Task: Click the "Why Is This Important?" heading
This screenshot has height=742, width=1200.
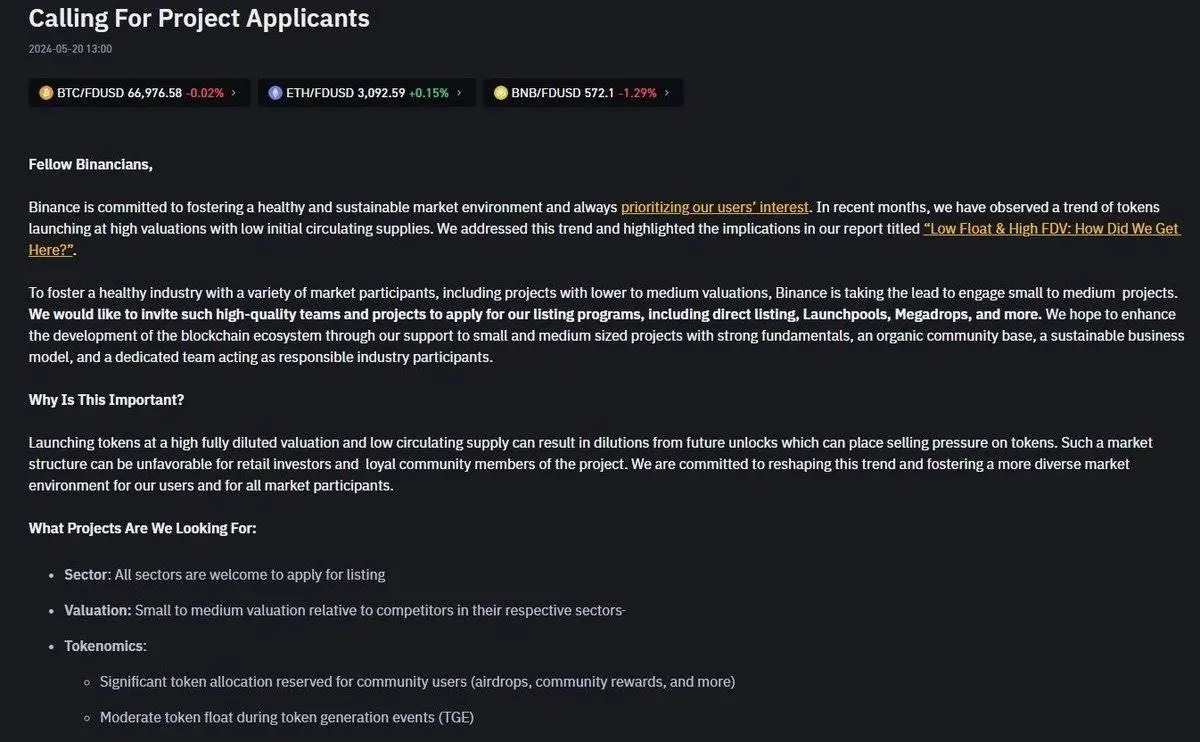Action: click(106, 400)
